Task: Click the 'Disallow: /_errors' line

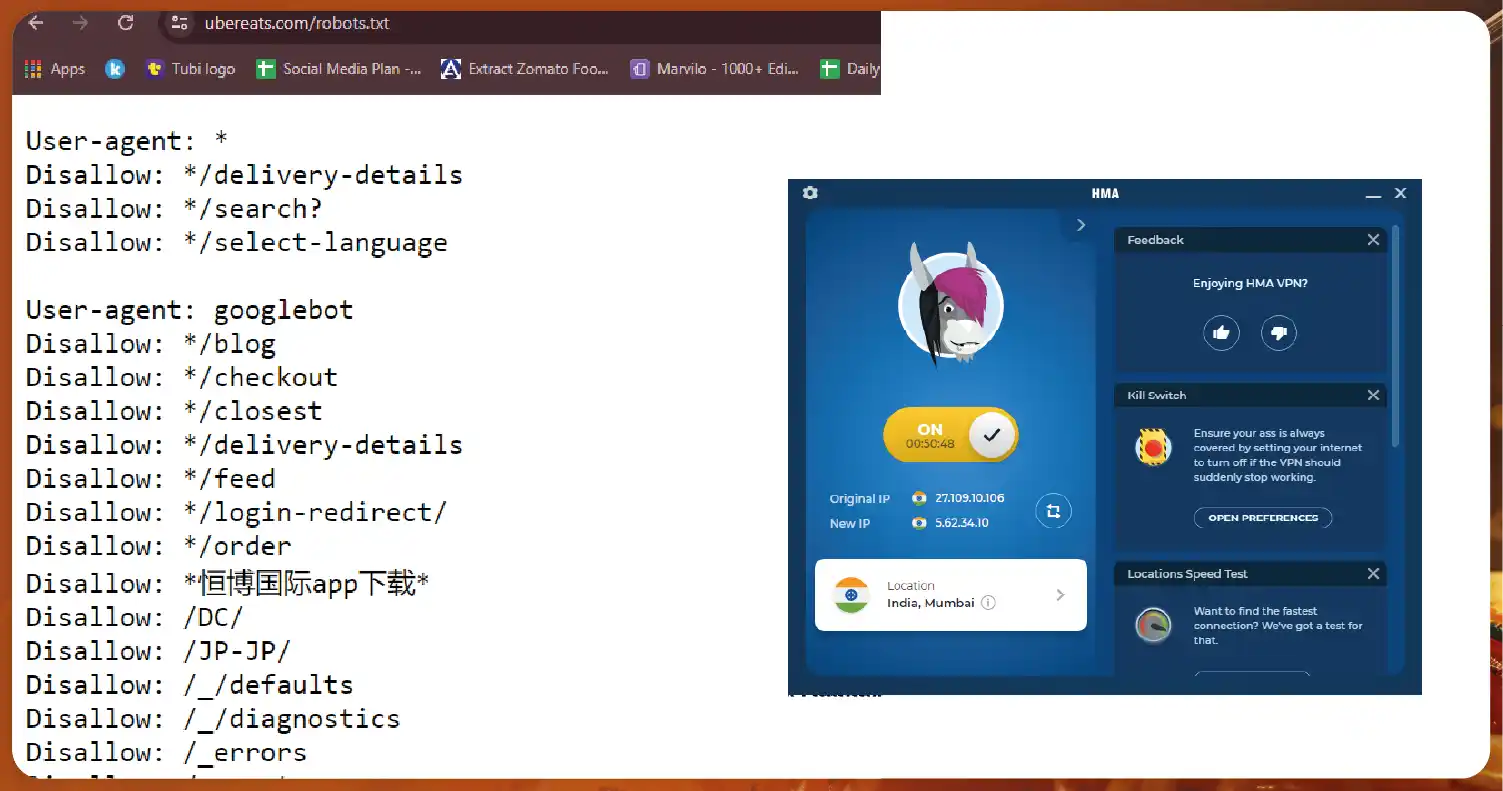Action: click(x=166, y=752)
